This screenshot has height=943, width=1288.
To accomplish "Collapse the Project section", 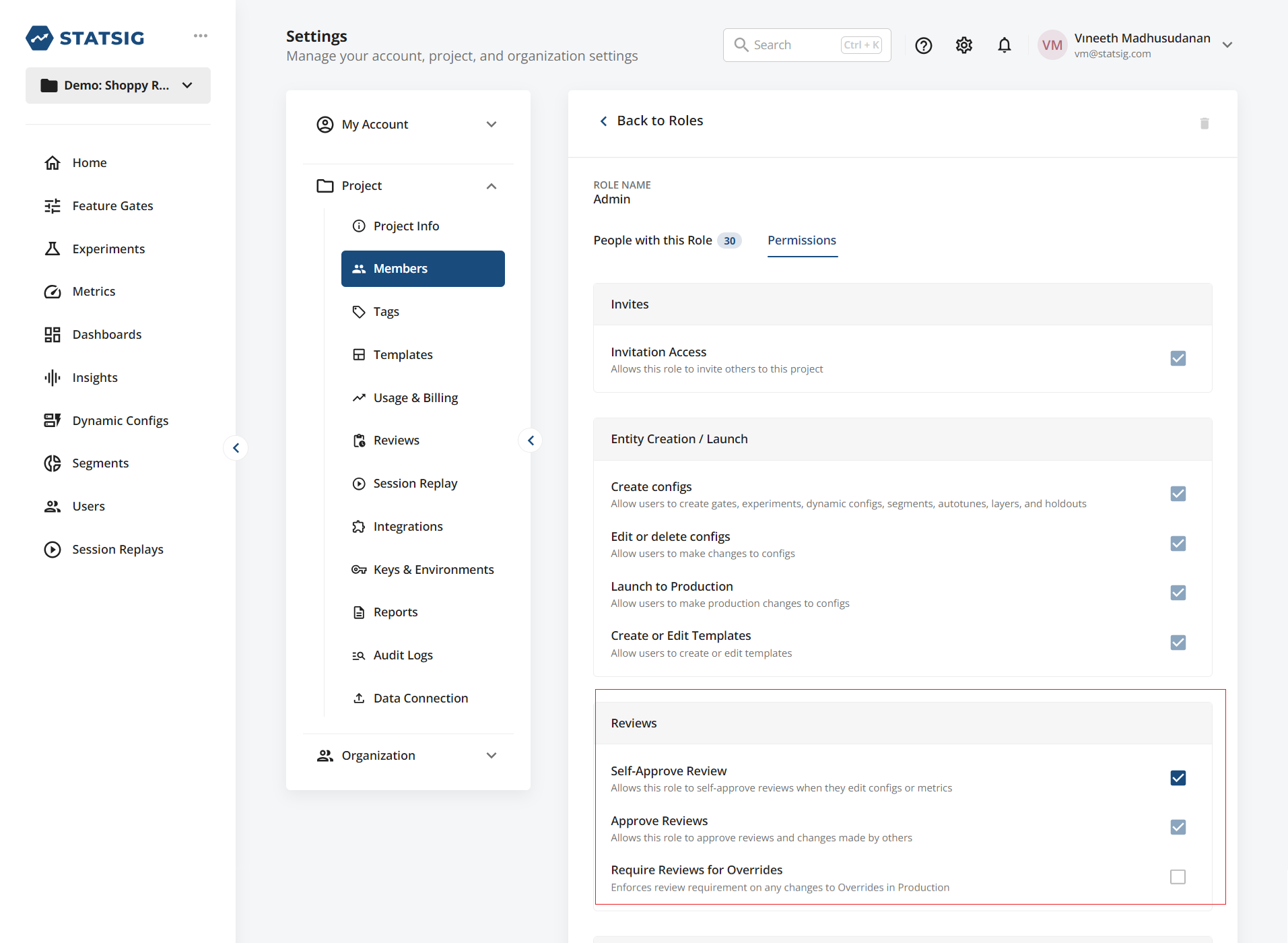I will pyautogui.click(x=491, y=185).
